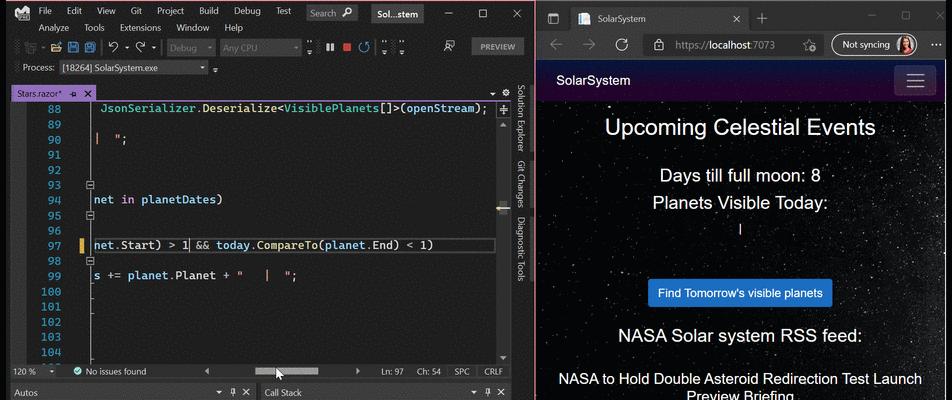Close the Stars.razor tab
The image size is (952, 400).
(87, 93)
